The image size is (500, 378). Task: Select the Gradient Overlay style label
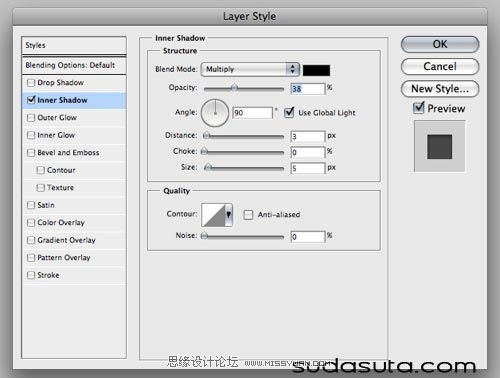(66, 240)
